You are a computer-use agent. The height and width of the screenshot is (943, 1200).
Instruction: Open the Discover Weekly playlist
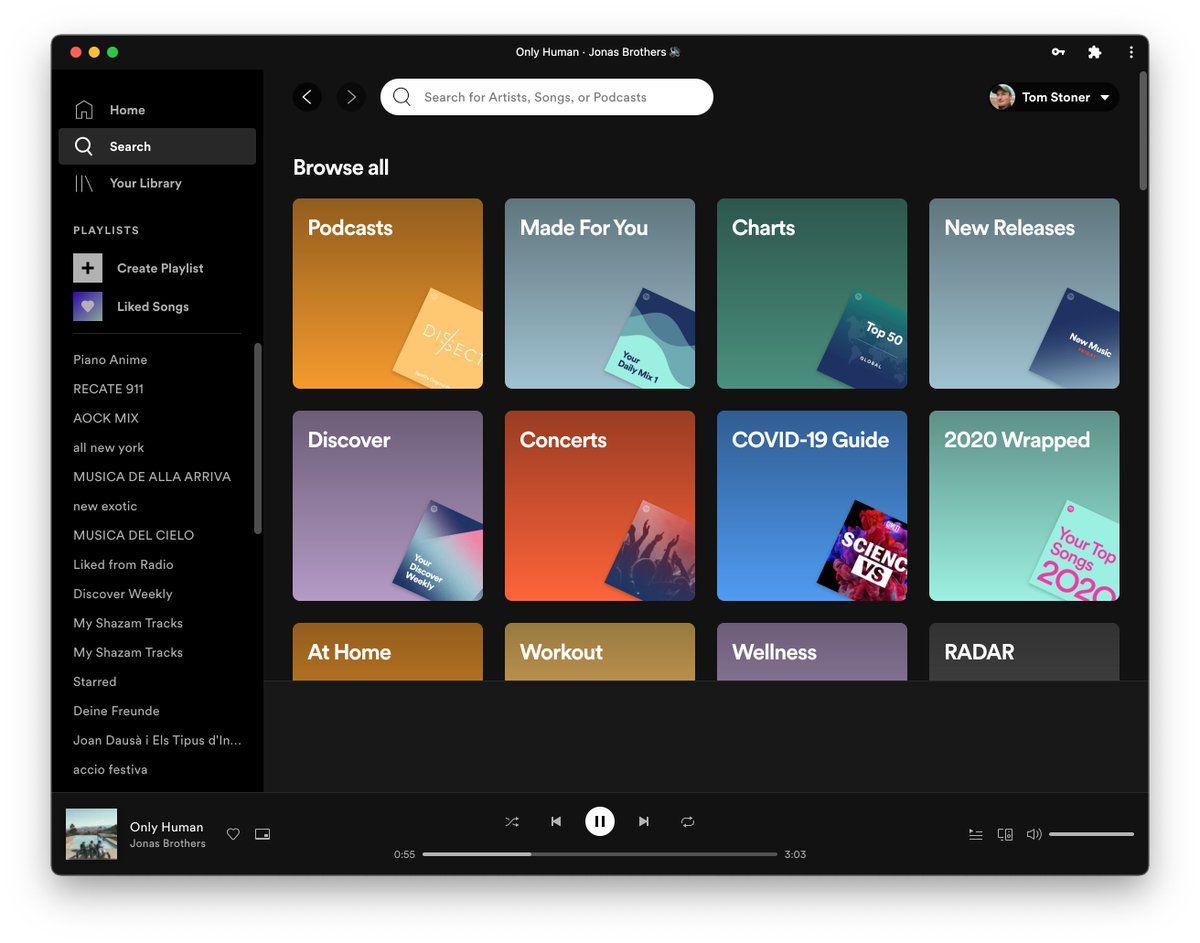pyautogui.click(x=123, y=594)
